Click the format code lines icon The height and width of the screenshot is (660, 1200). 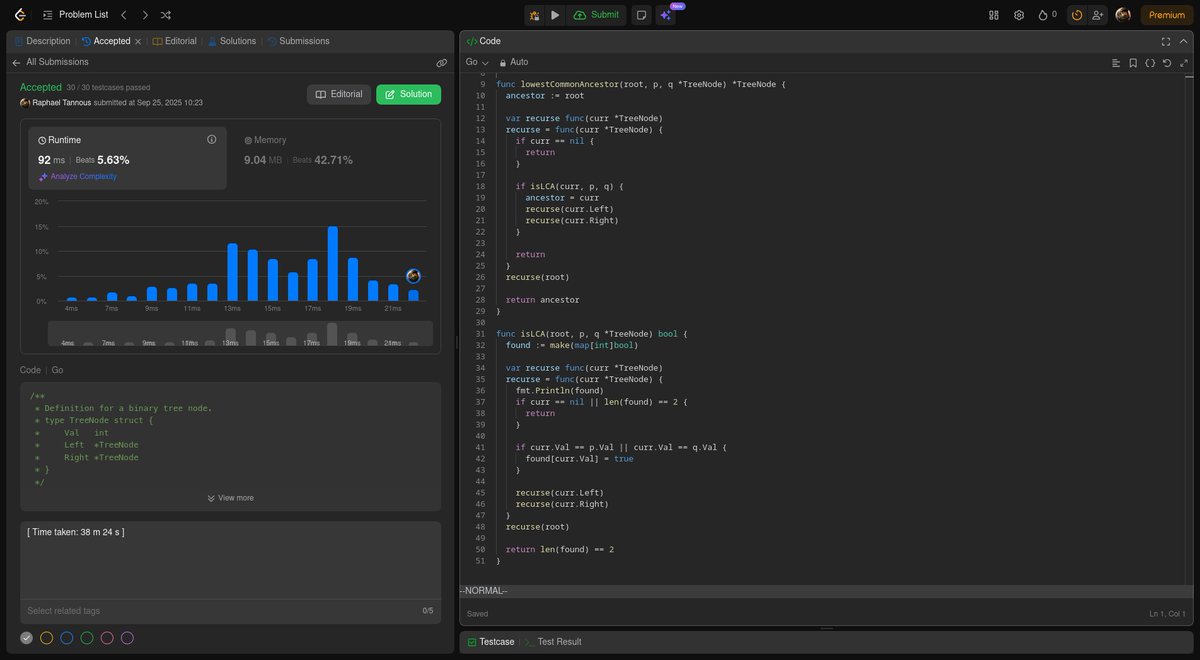(x=1116, y=62)
